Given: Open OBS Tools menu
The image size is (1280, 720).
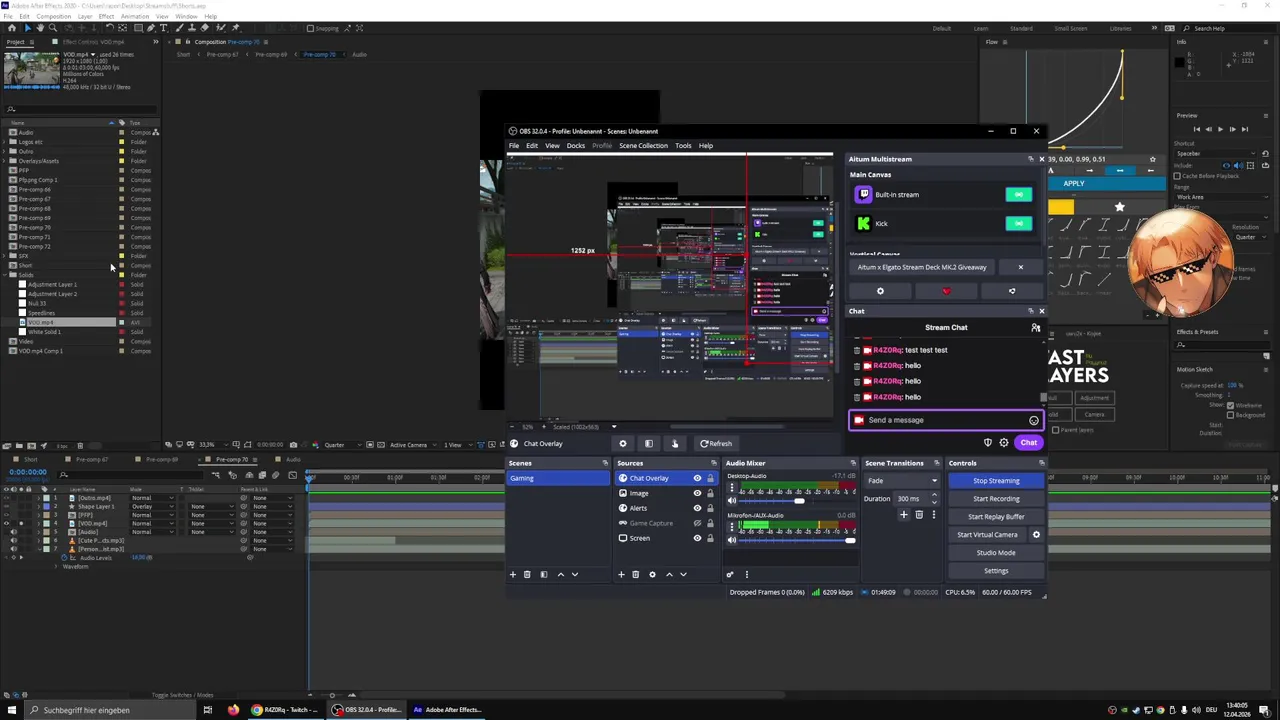Looking at the screenshot, I should [x=683, y=146].
